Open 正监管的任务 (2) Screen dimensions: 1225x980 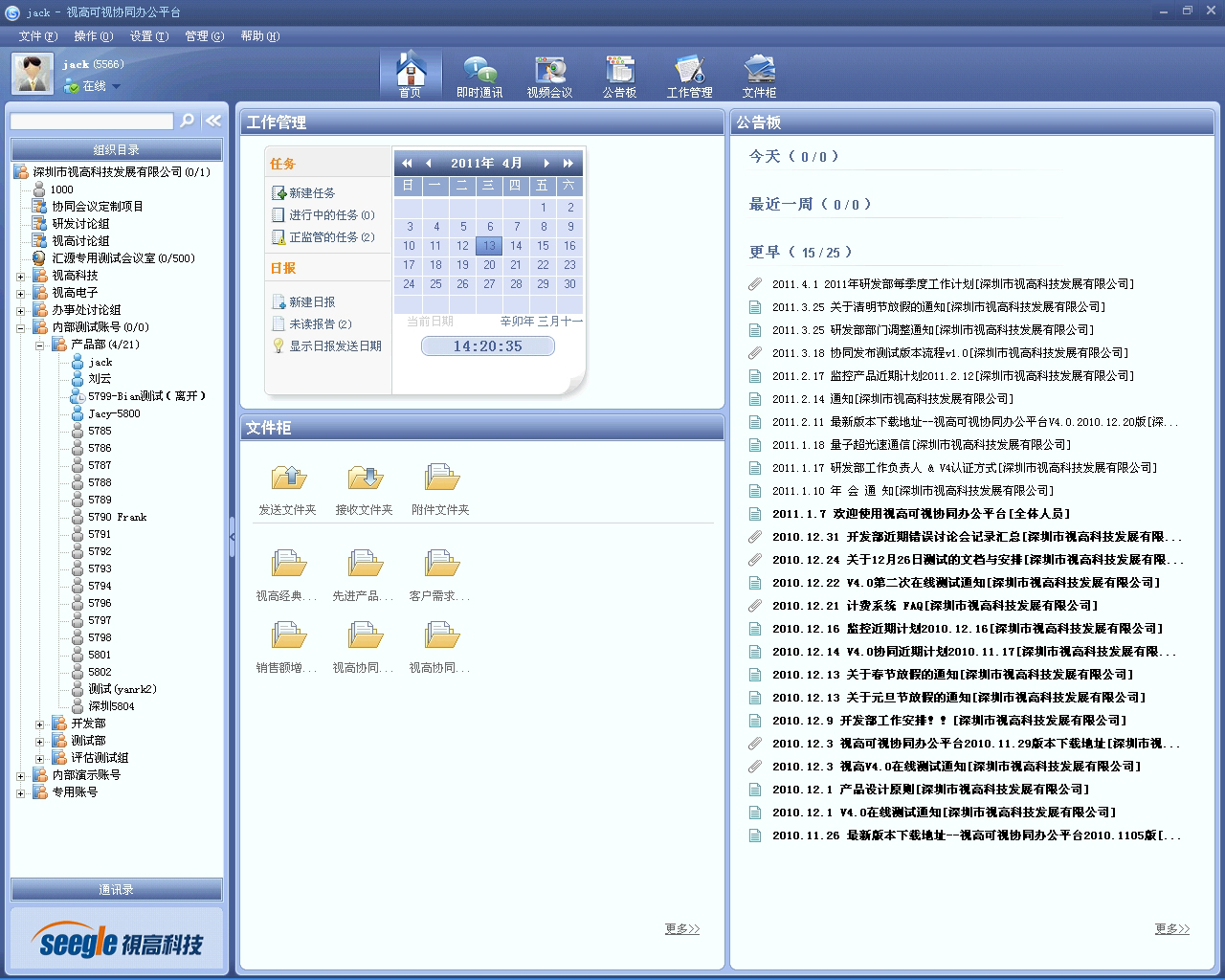(323, 237)
